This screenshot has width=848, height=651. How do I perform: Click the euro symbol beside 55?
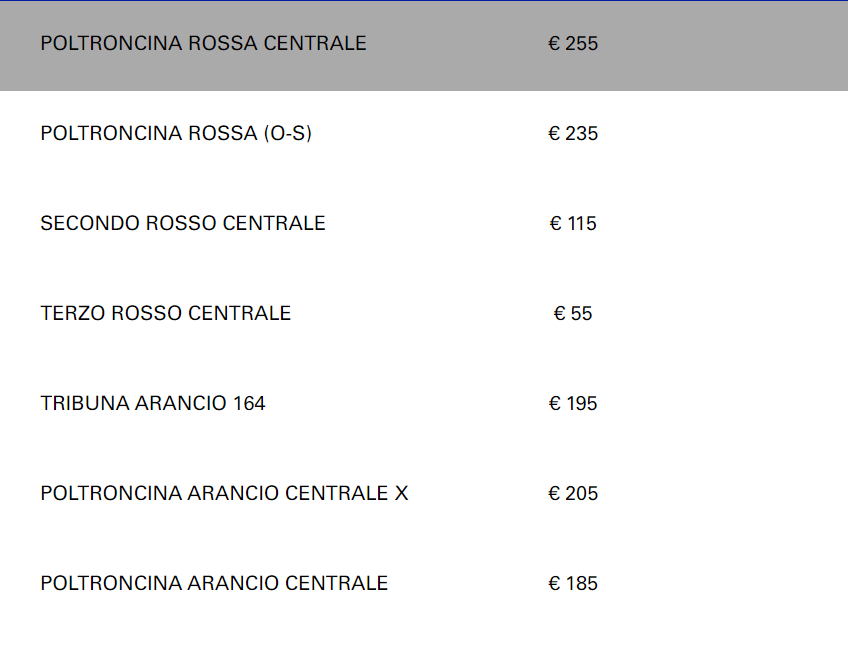click(x=559, y=314)
